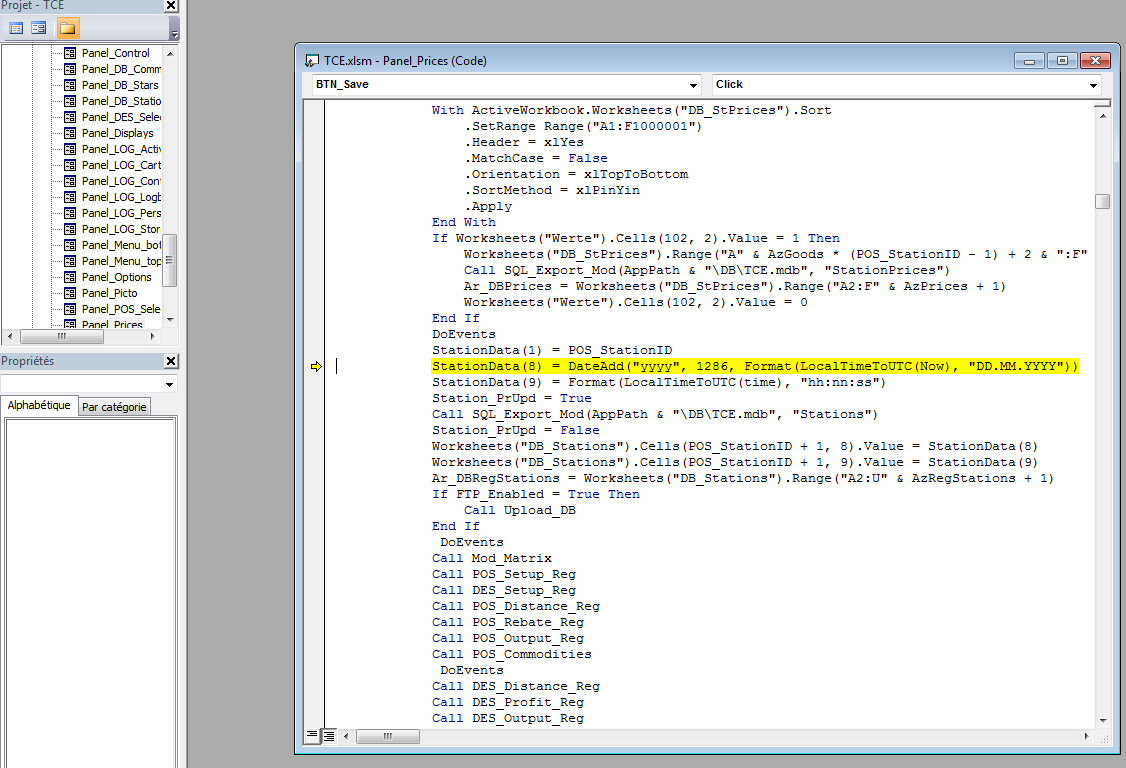Select the Panel_DB_Comm form icon
1126x768 pixels.
pyautogui.click(x=70, y=69)
